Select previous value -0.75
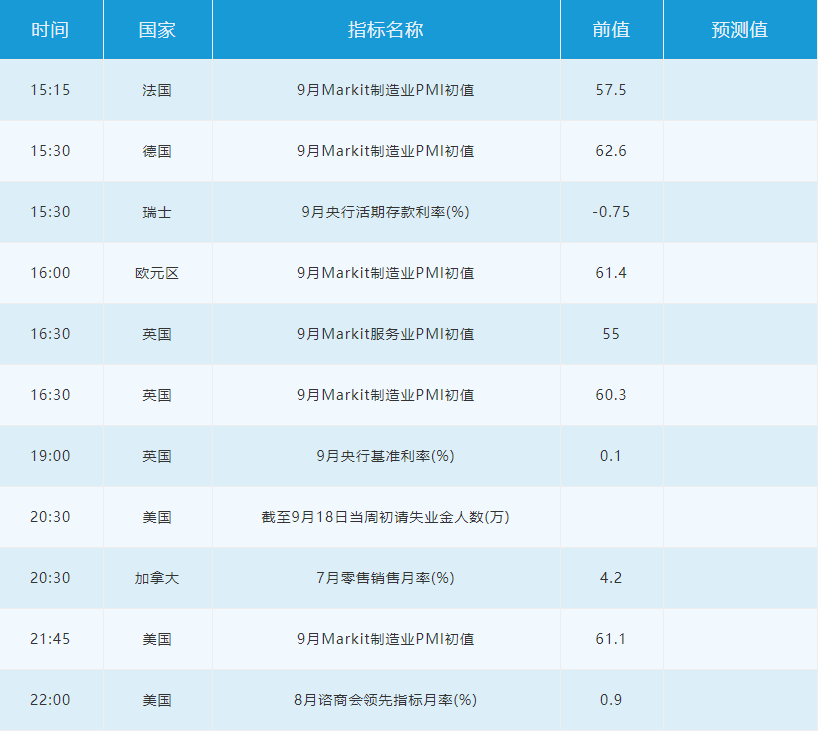 click(x=611, y=212)
